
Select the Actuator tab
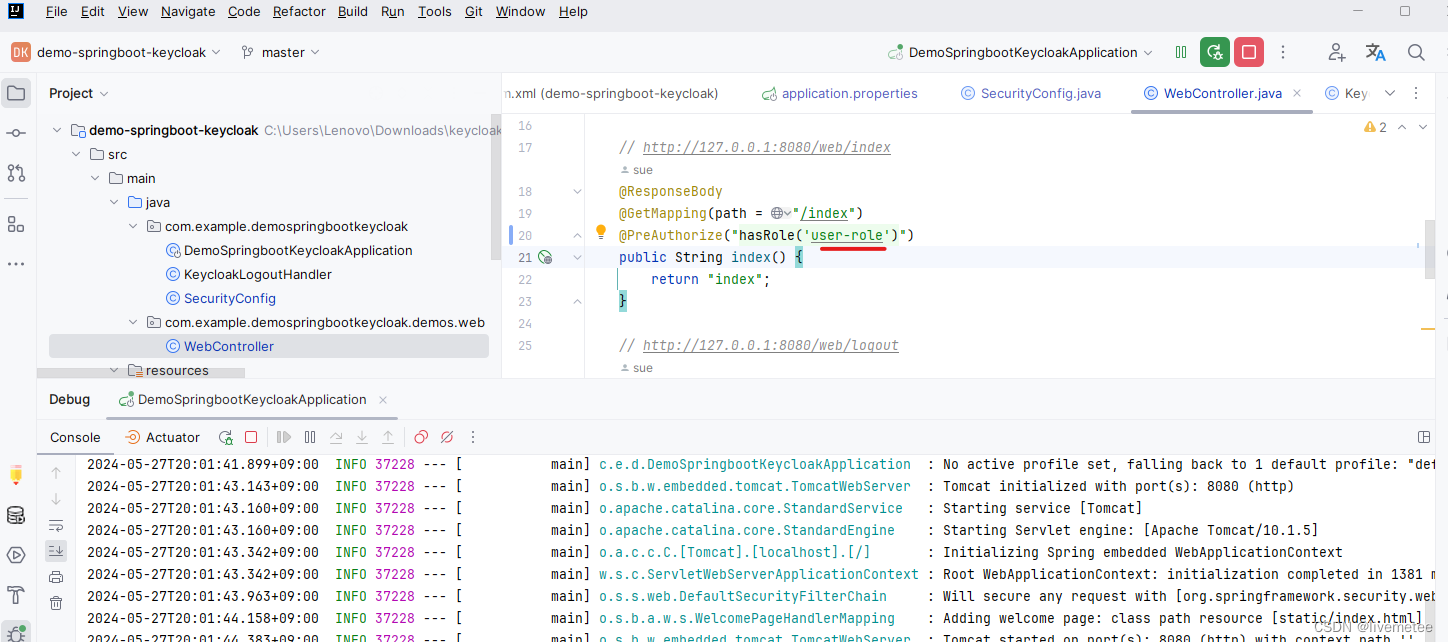pyautogui.click(x=162, y=437)
